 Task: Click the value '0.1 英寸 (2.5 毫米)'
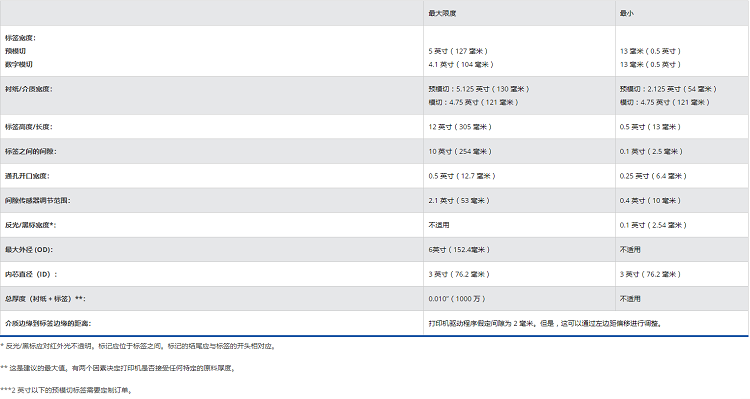coord(651,152)
